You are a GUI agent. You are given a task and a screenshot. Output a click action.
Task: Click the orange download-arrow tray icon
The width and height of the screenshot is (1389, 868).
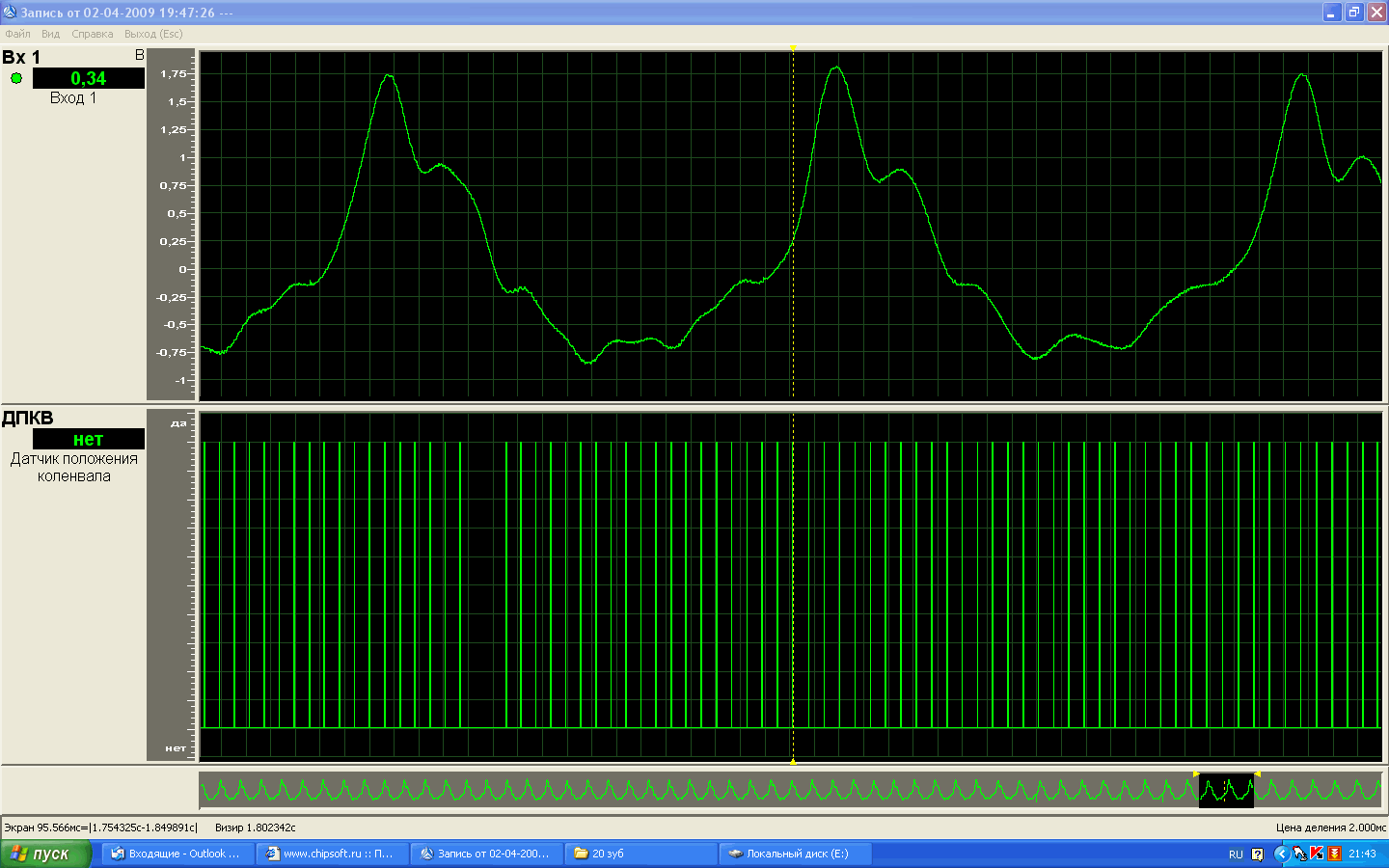(1335, 854)
